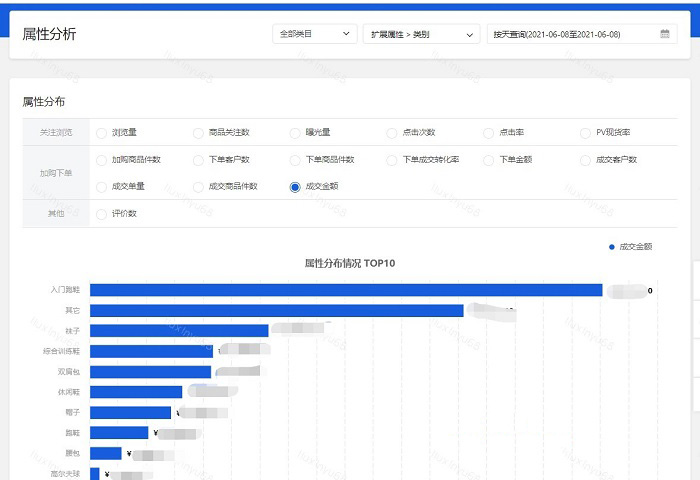Open the 扩展属性 > 类别 dropdown

click(x=421, y=34)
